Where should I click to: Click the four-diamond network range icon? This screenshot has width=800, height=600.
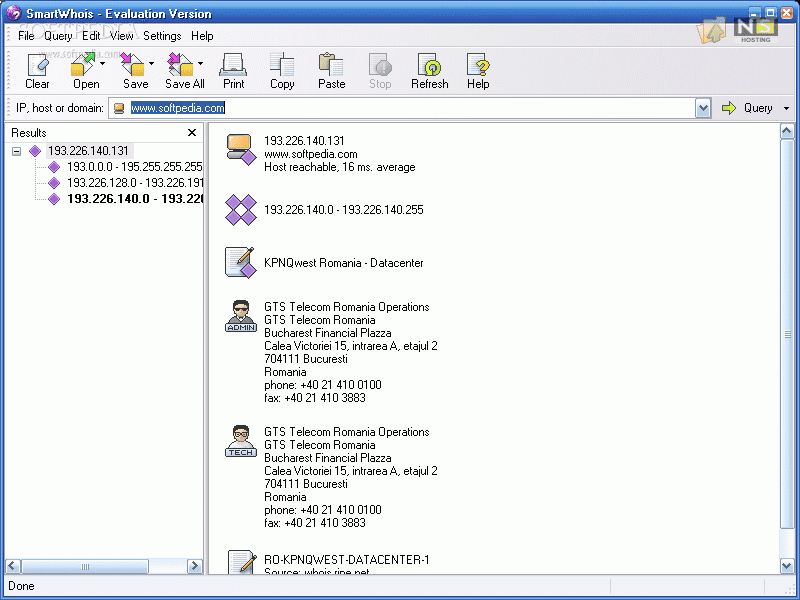[241, 210]
